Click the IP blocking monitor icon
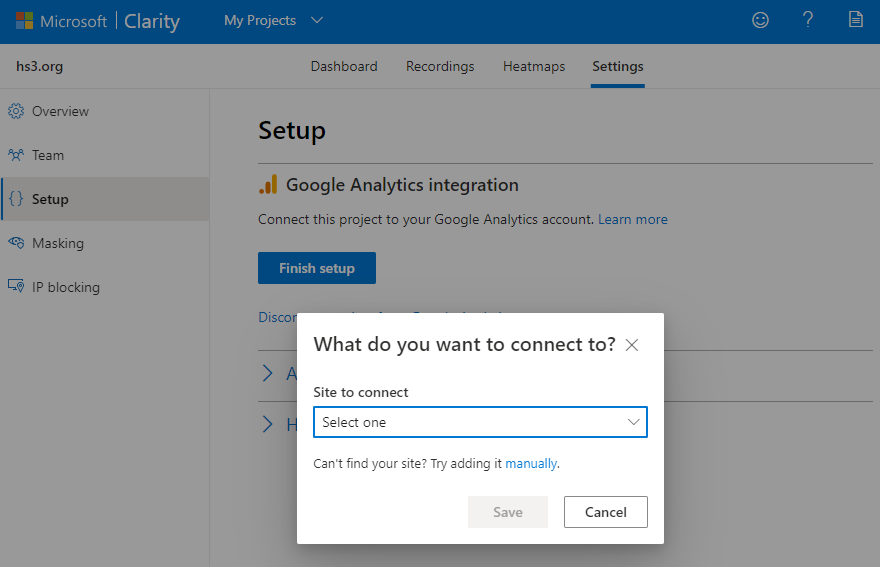 point(16,286)
